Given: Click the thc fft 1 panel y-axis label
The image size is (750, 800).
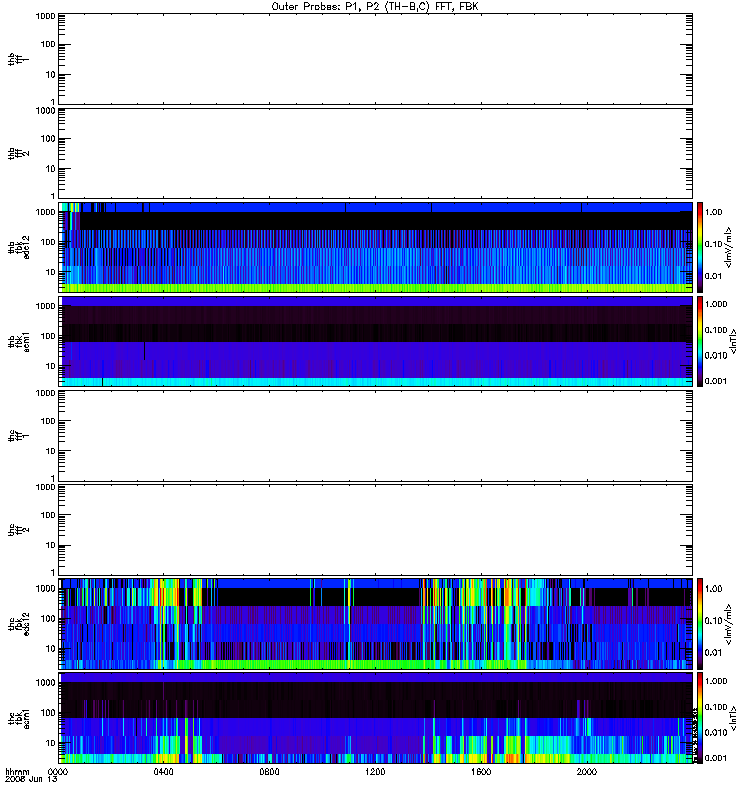Looking at the screenshot, I should [x=19, y=436].
